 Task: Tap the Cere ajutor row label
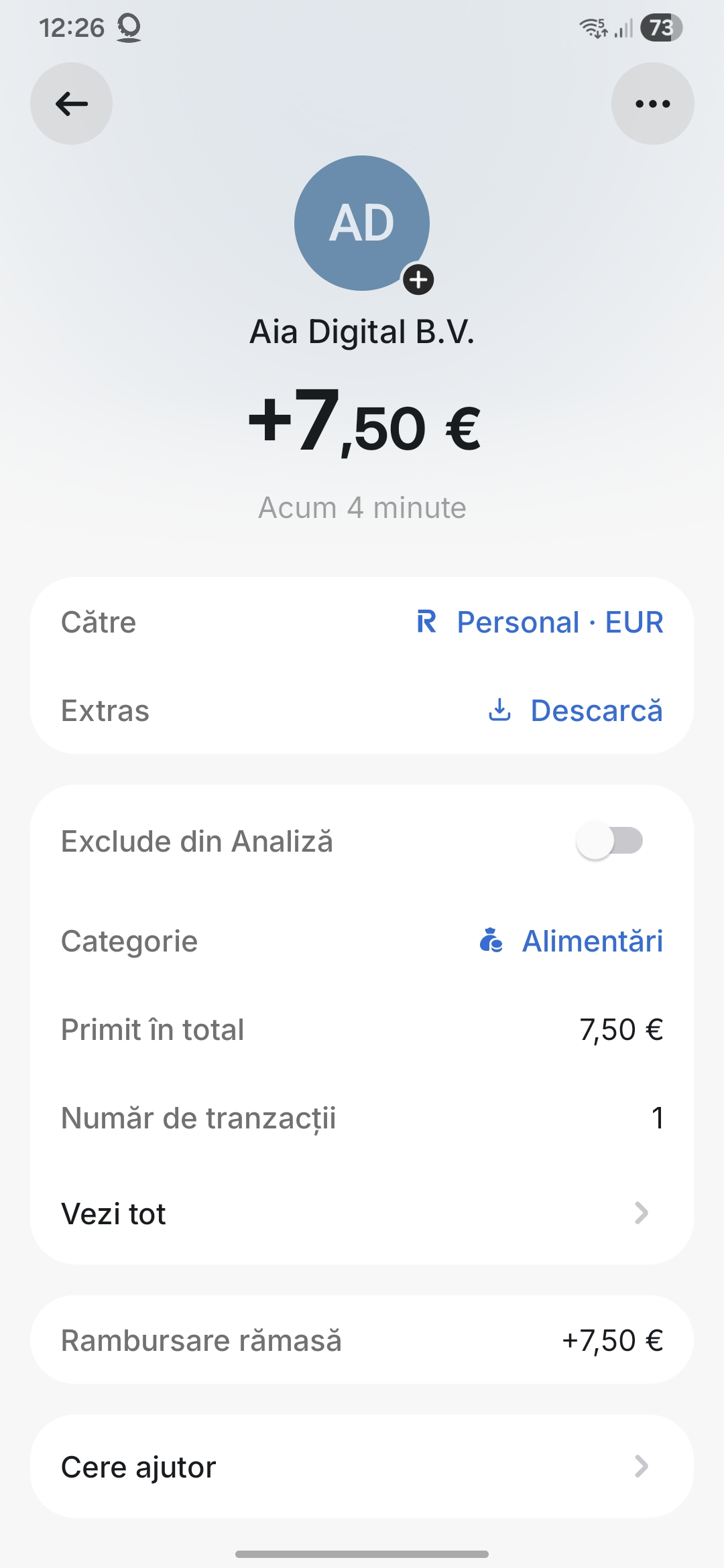click(x=139, y=1467)
